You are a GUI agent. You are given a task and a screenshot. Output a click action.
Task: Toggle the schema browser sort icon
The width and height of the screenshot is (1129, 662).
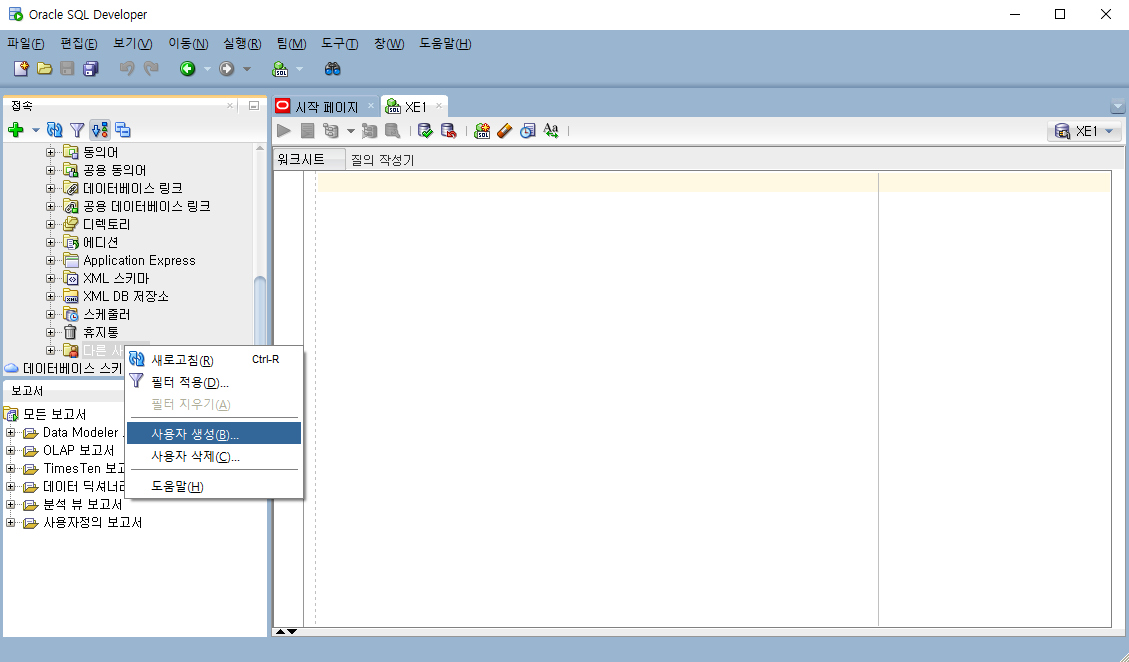click(x=99, y=130)
